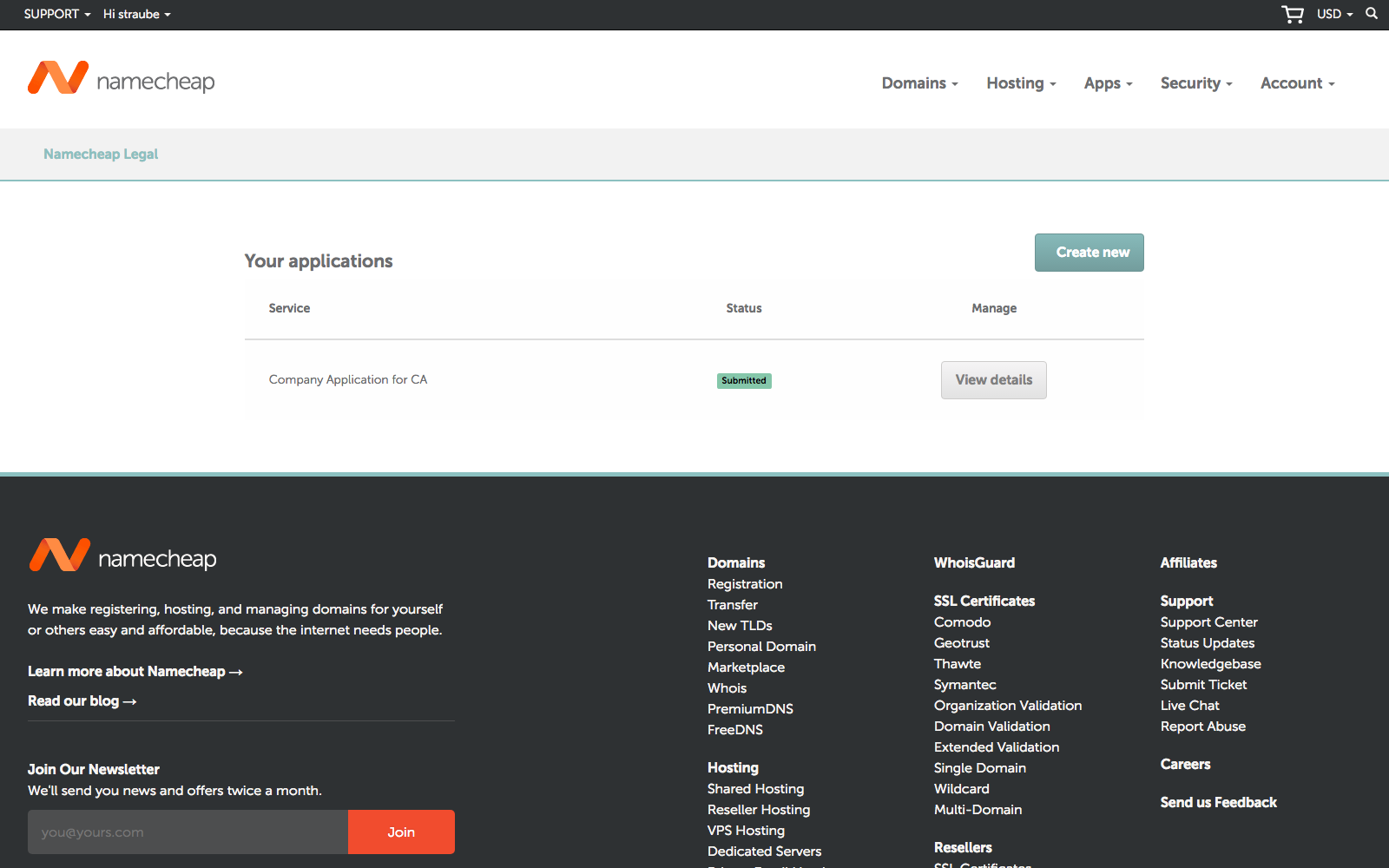The height and width of the screenshot is (868, 1389).
Task: Open Learn more about Namecheap link
Action: 135,671
